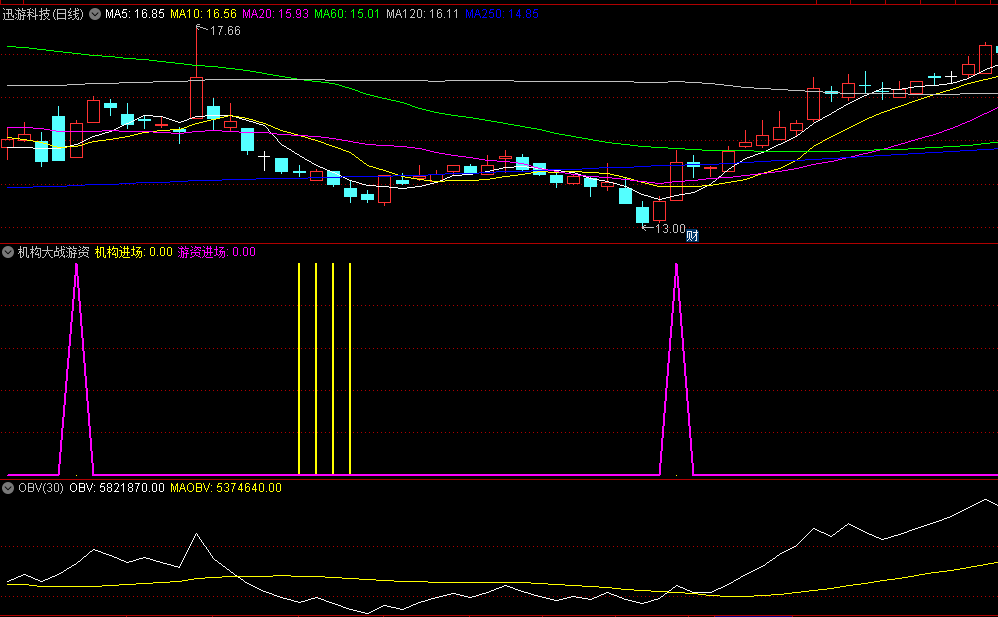Click the 机构进场: 0.00 value
Image resolution: width=998 pixels, height=617 pixels.
[x=134, y=252]
